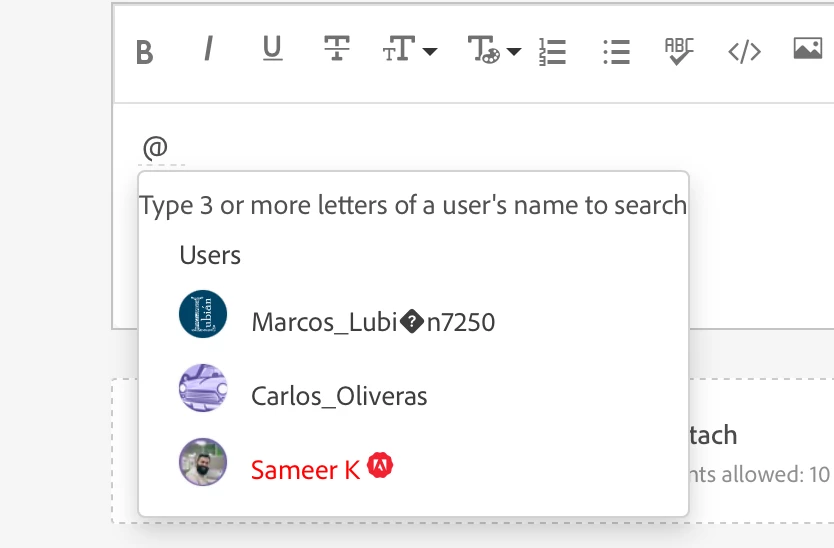
Task: Select Sameer K's profile photo
Action: click(203, 462)
